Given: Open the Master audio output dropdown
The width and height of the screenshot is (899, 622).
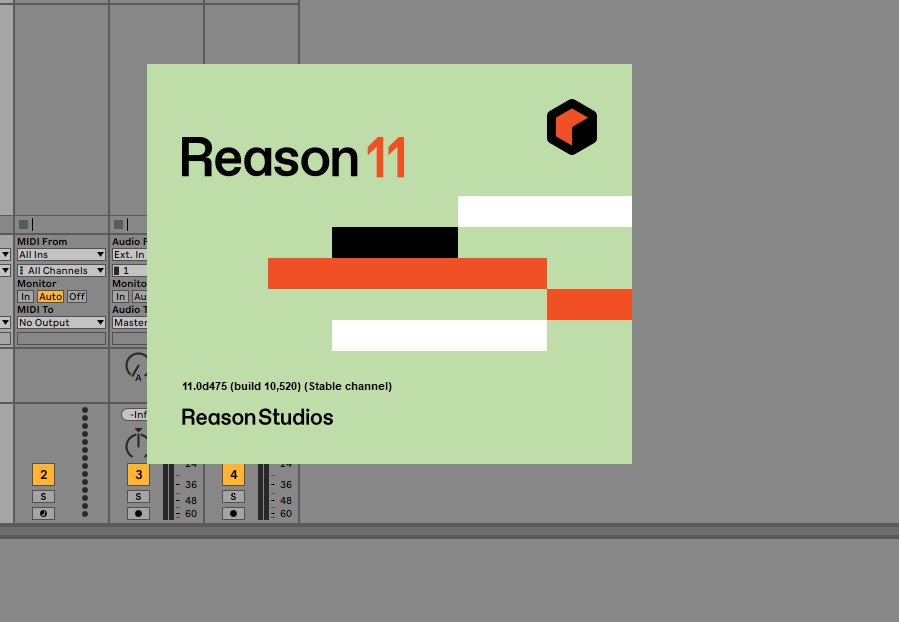Looking at the screenshot, I should point(130,323).
